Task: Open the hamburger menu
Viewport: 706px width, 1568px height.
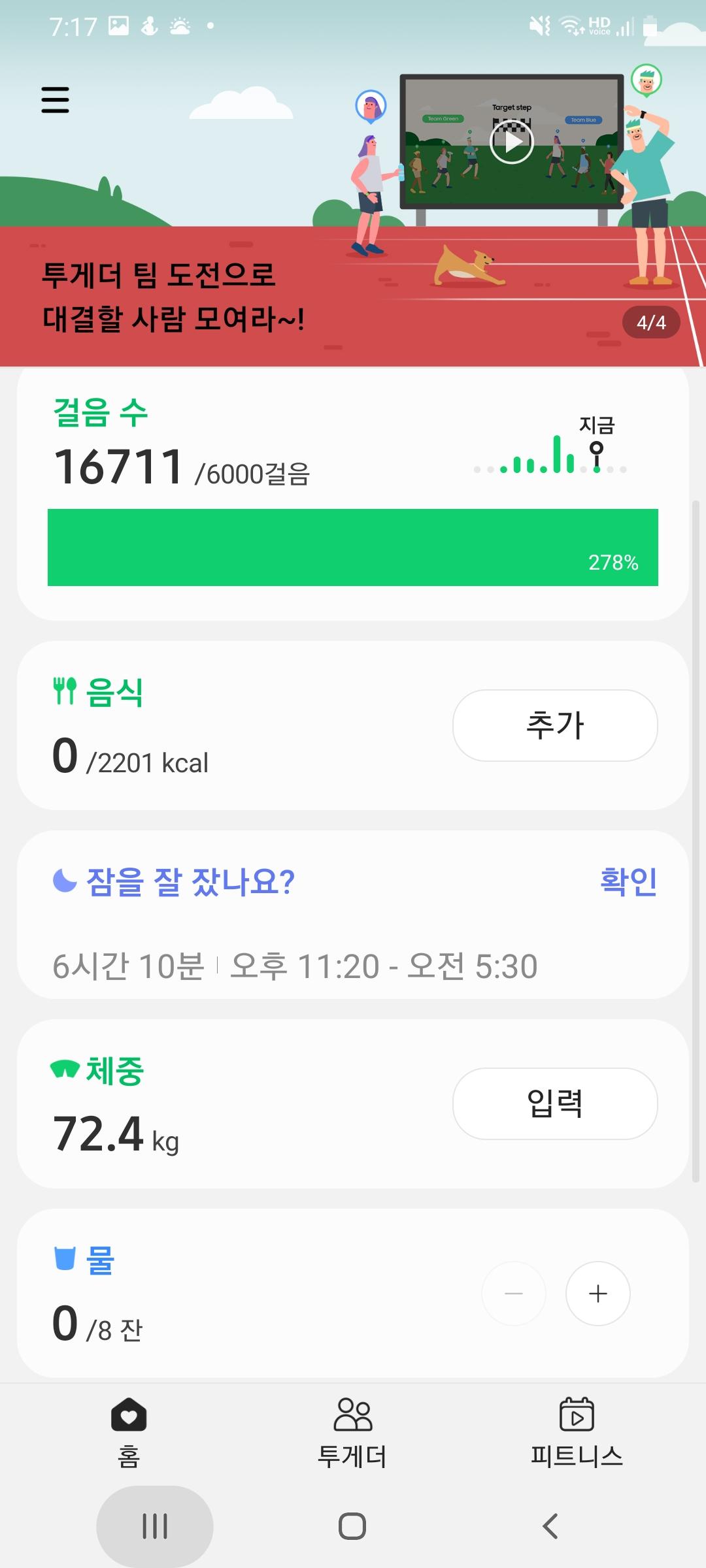Action: (x=55, y=100)
